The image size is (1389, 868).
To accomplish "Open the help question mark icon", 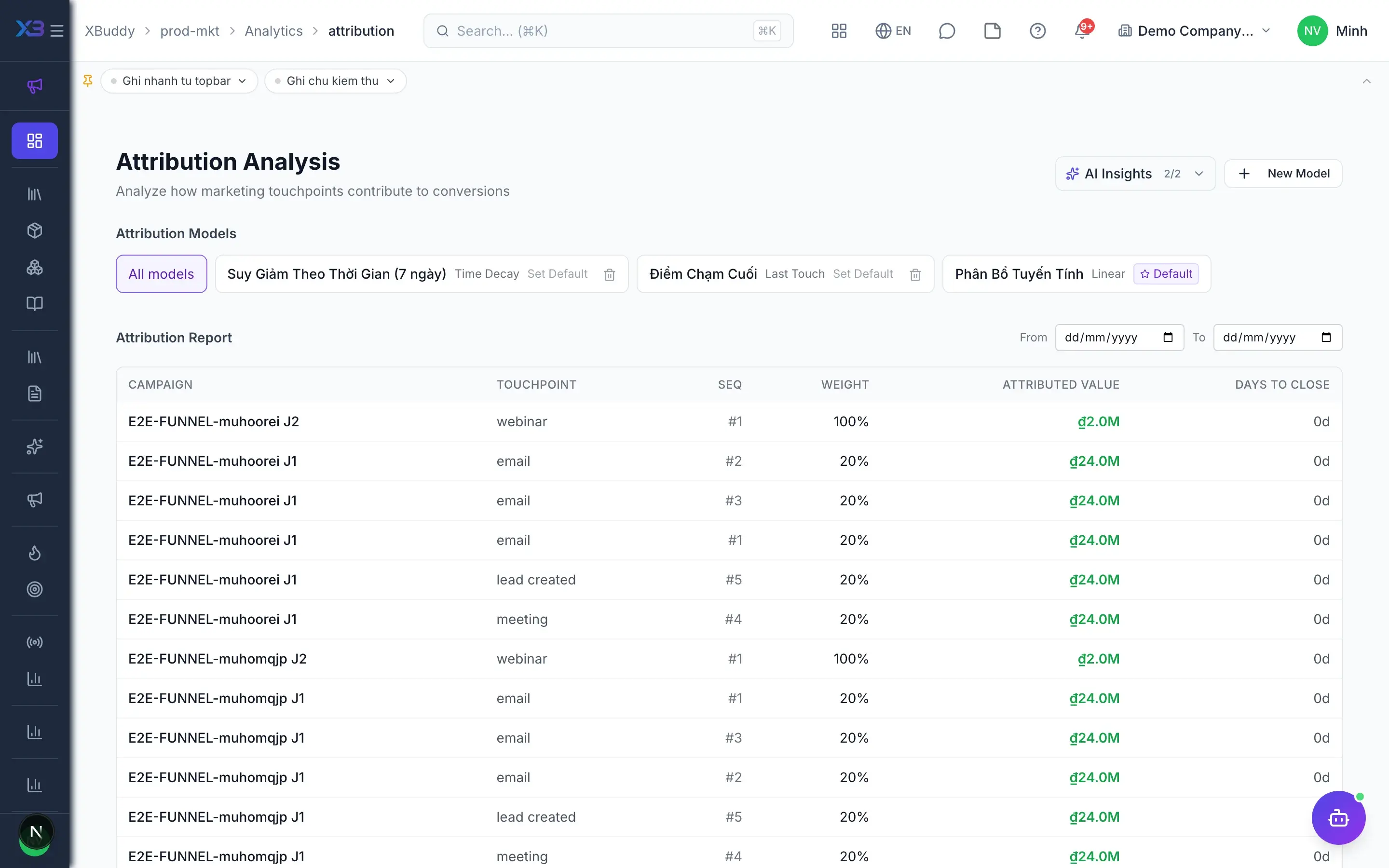I will pos(1037,30).
